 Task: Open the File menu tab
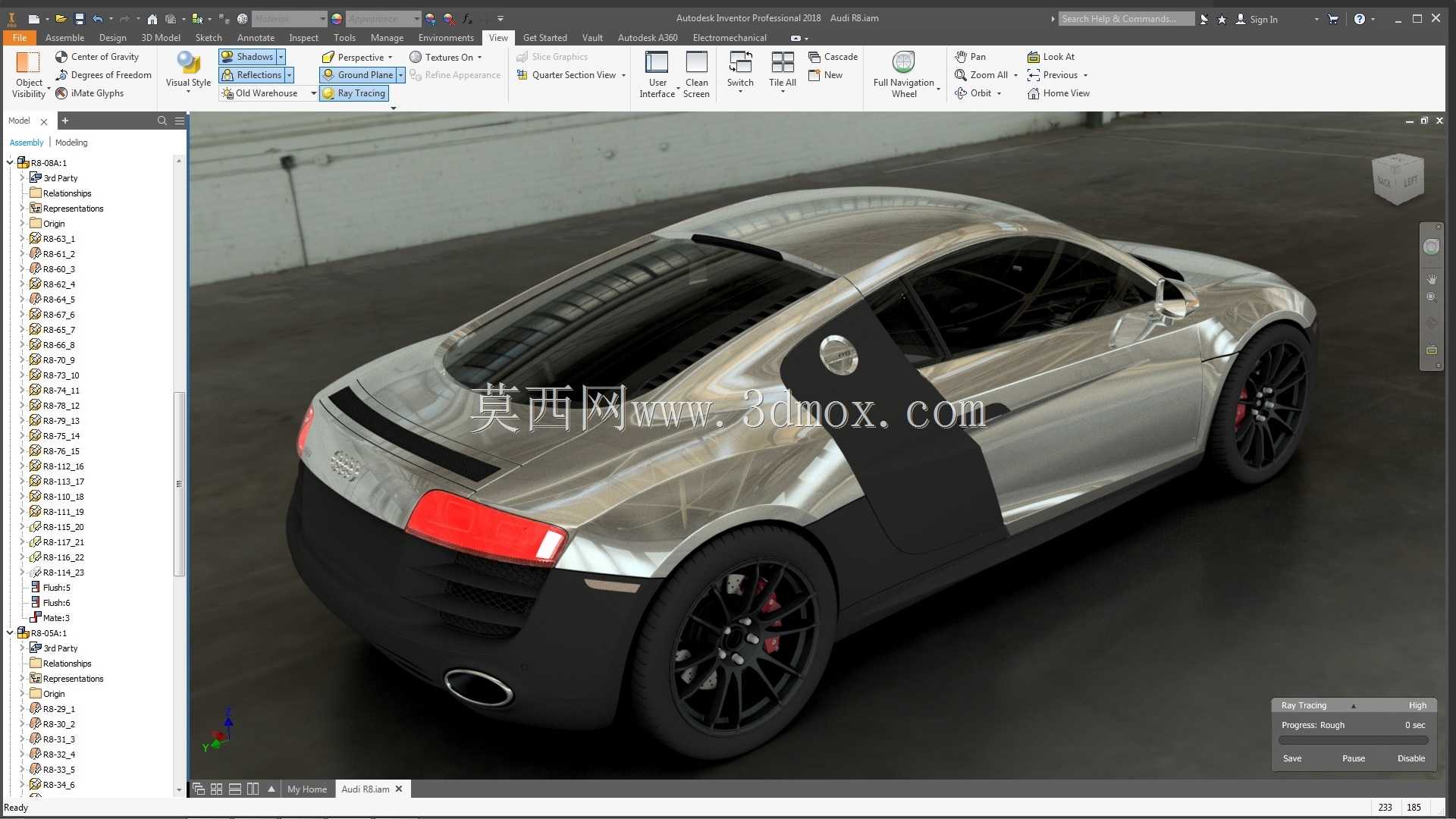[x=19, y=38]
